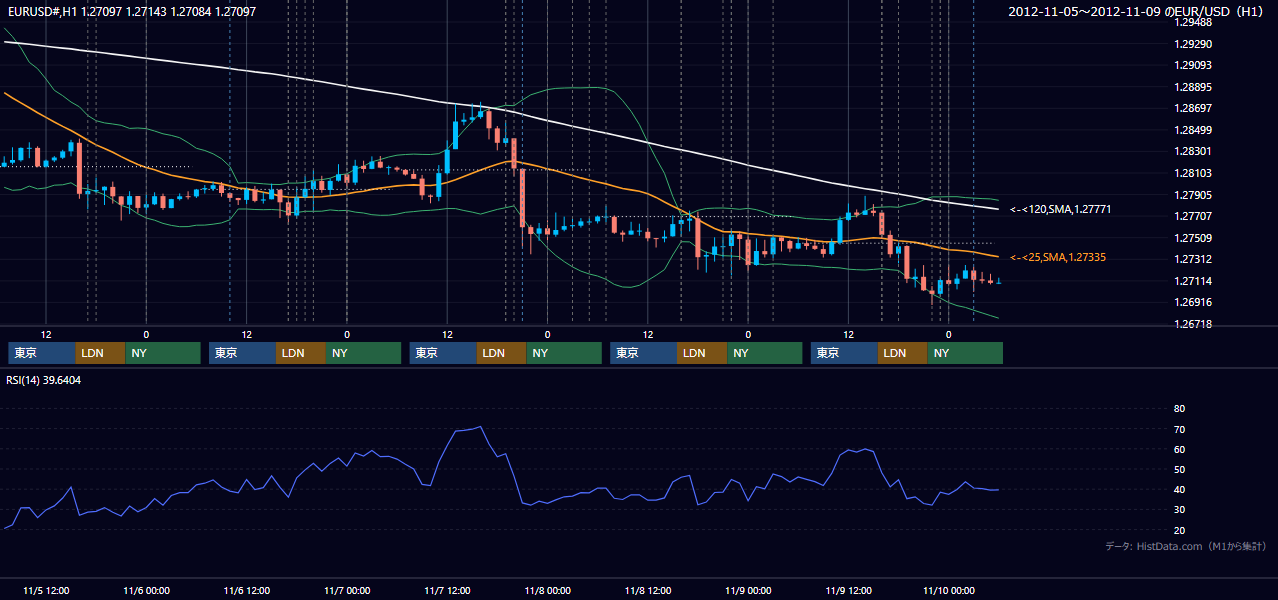Click the LDN session block for 11/9

point(903,353)
